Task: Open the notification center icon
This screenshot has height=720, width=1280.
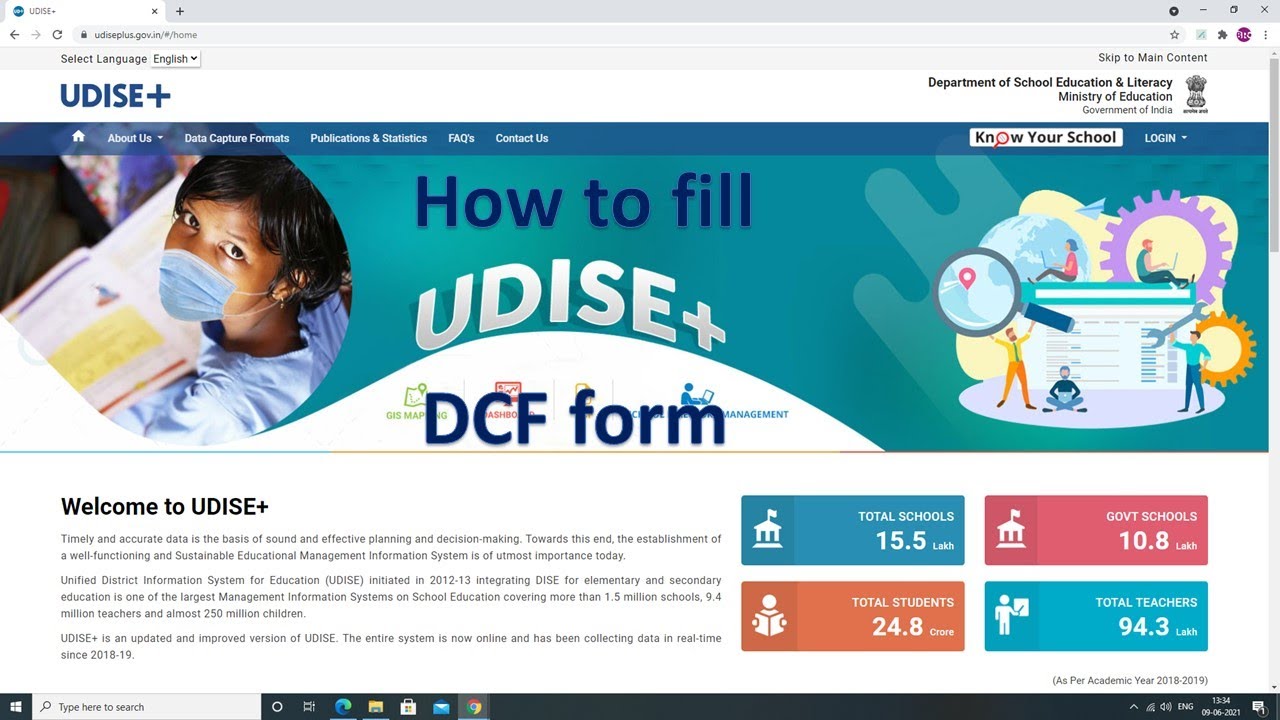Action: click(1259, 707)
